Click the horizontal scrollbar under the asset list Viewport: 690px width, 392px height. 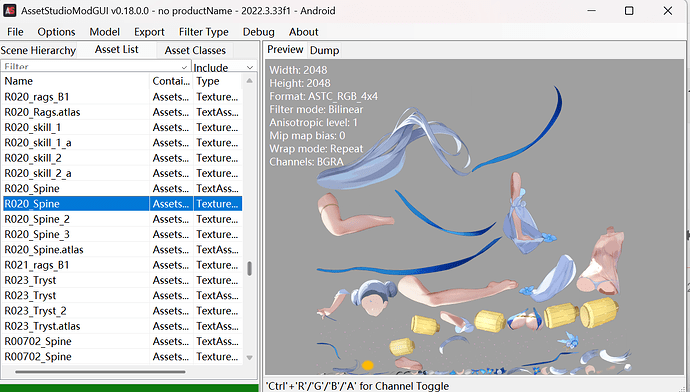click(100, 372)
